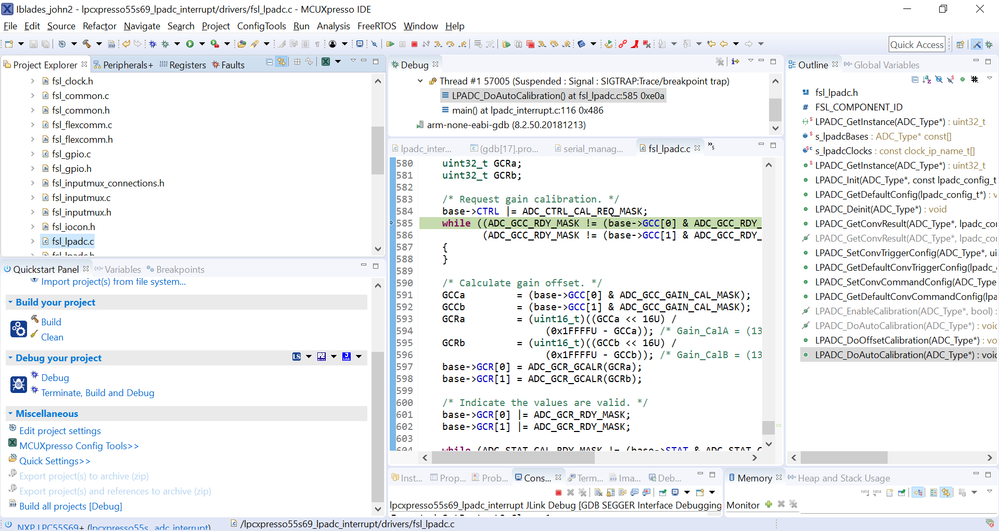Viewport: 999px width, 531px height.
Task: Click the Terminate, Build and Debug link
Action: [x=97, y=393]
